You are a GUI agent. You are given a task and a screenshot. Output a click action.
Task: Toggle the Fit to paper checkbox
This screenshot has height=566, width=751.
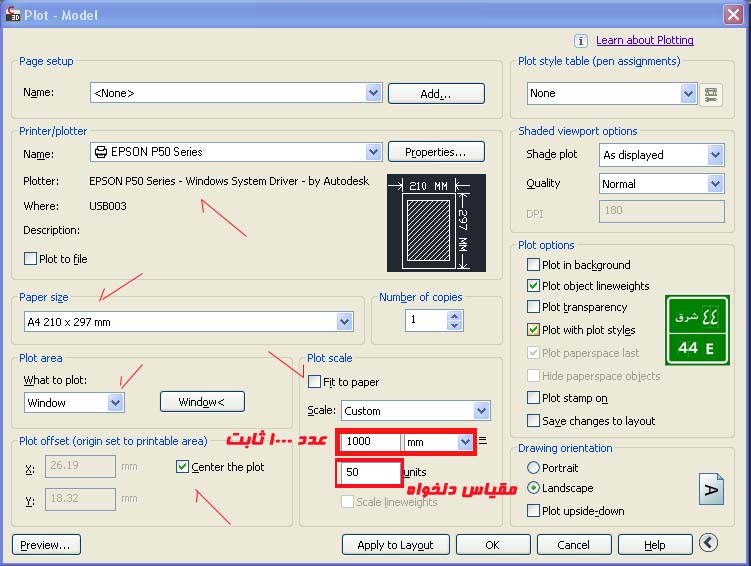pos(315,382)
